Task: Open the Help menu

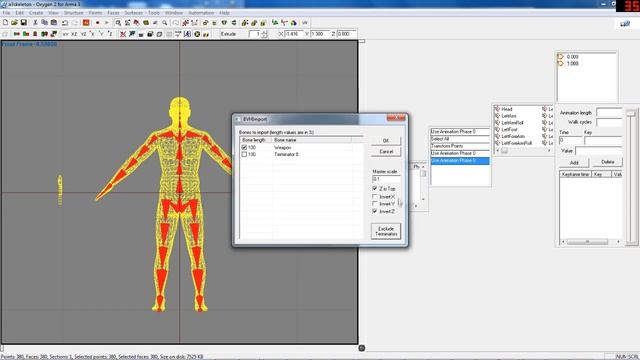Action: pyautogui.click(x=224, y=13)
